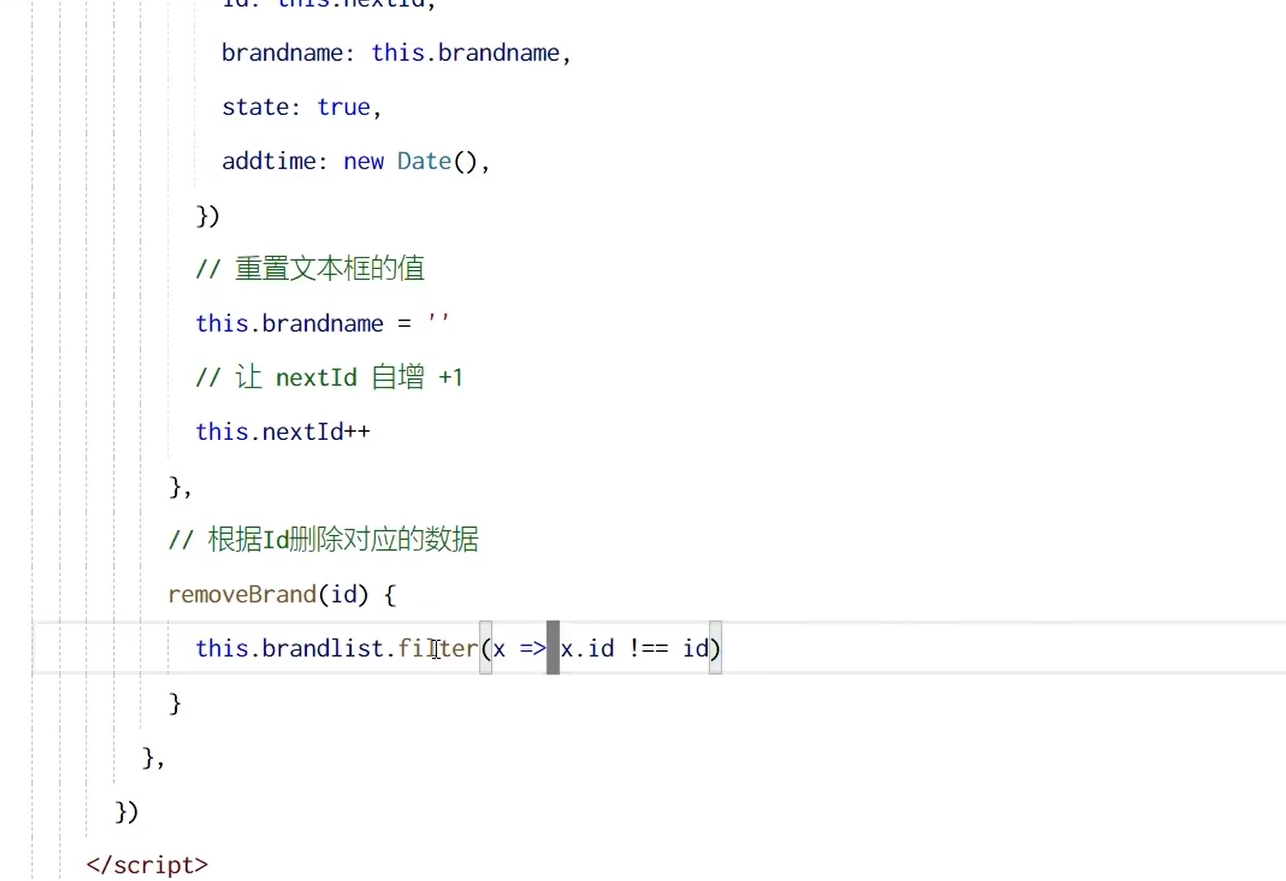Screen dimensions: 1286x881
Task: Click the closing '})' above the reset comment
Action: 207,215
